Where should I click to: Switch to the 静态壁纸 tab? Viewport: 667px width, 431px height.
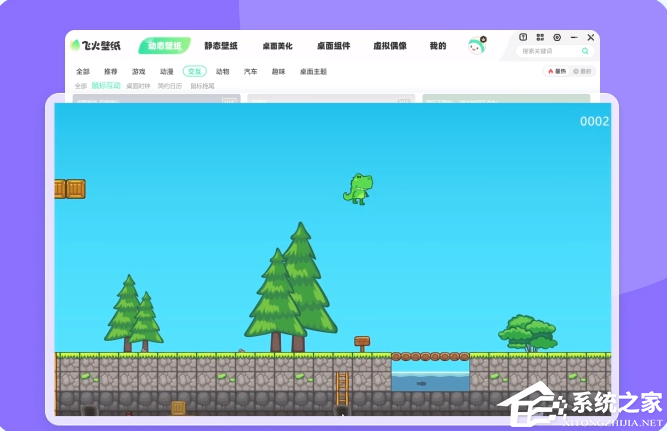point(221,46)
